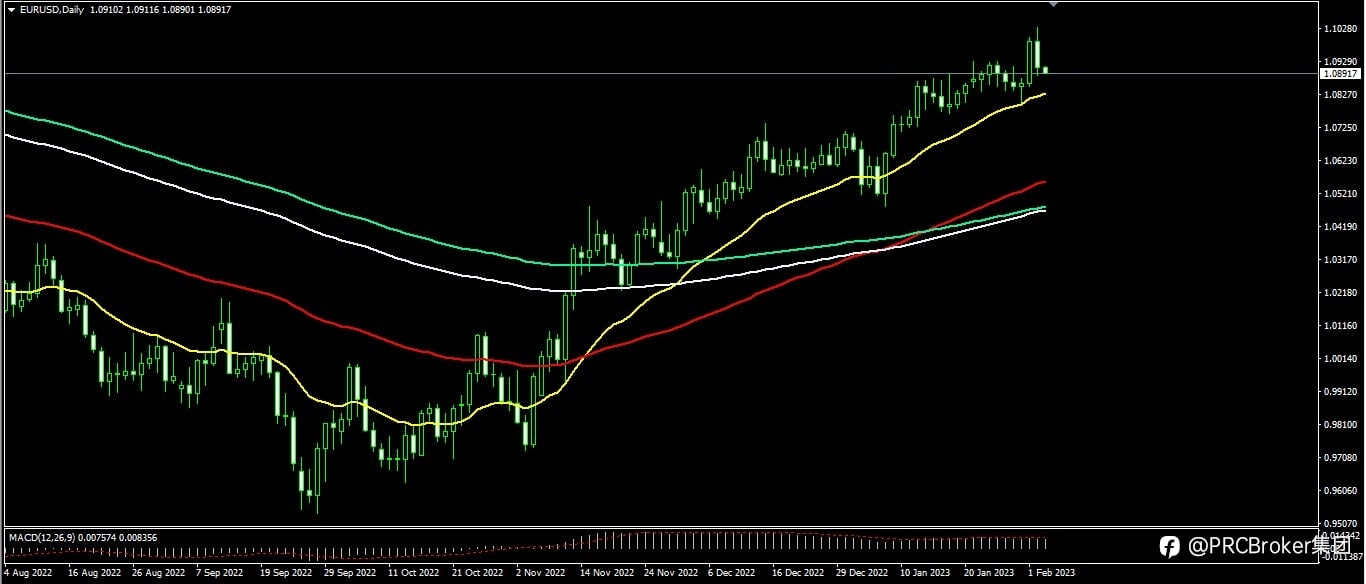Select the current price label 1.08917
Viewport: 1366px width, 584px height.
[x=1340, y=73]
